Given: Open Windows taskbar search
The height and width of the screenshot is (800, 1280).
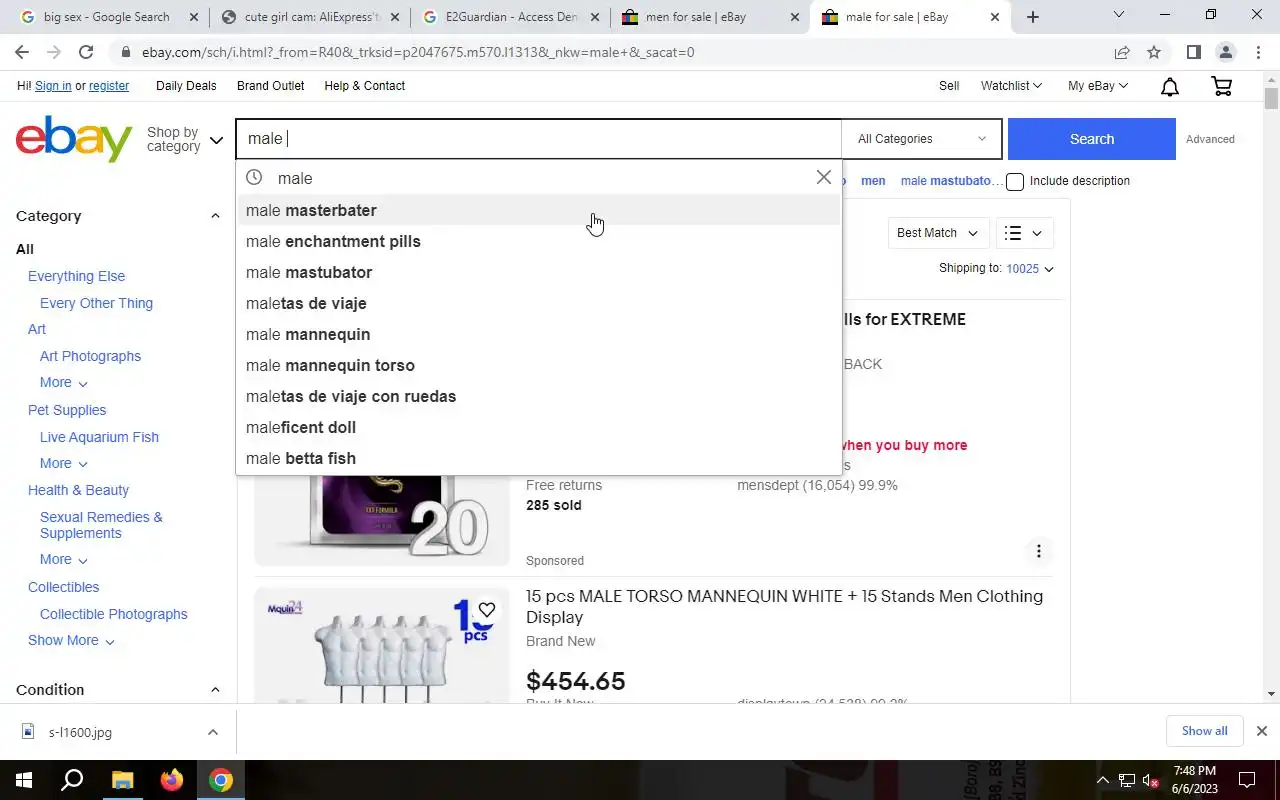Looking at the screenshot, I should [72, 780].
